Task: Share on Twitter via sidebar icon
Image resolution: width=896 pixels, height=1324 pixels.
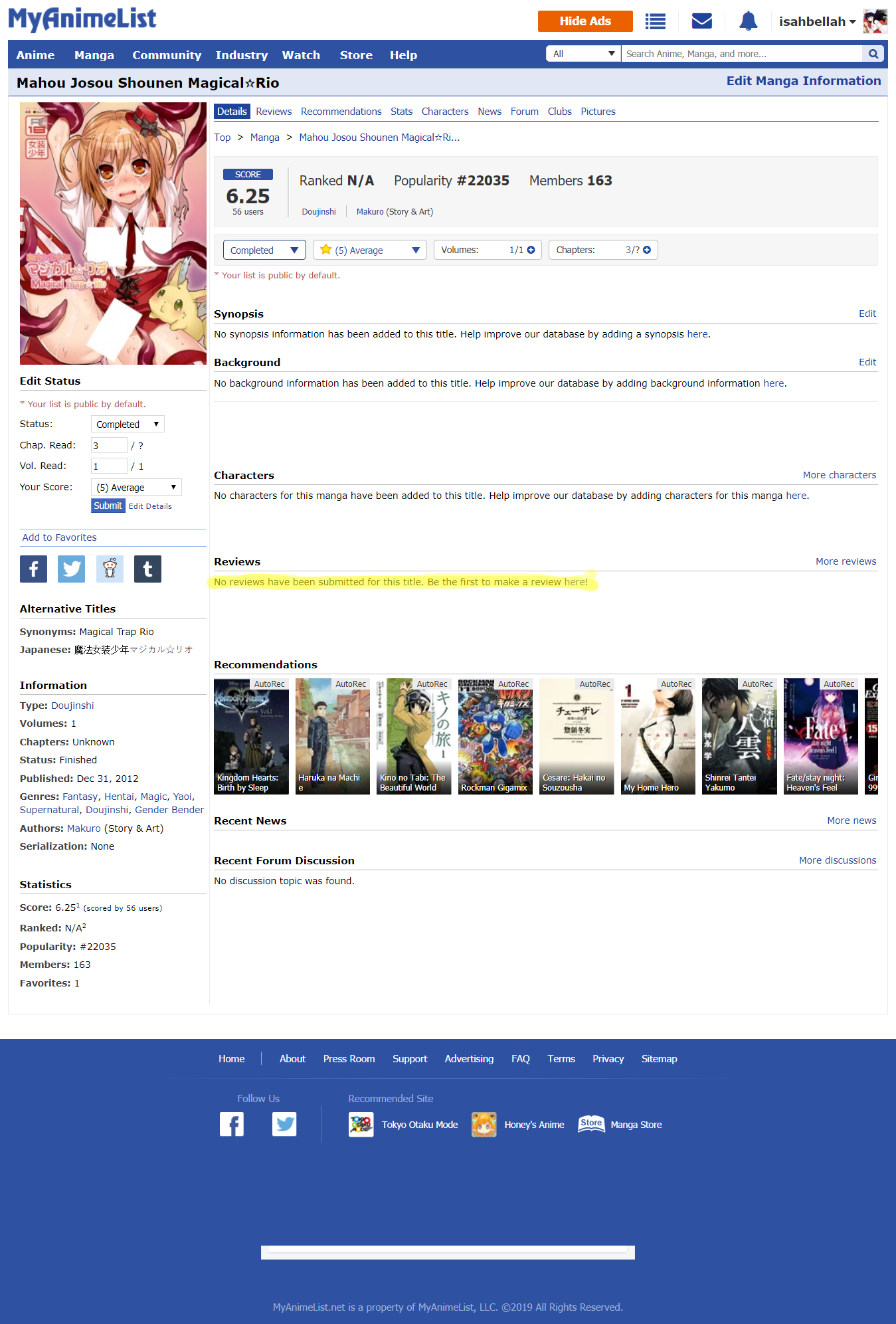Action: (71, 569)
